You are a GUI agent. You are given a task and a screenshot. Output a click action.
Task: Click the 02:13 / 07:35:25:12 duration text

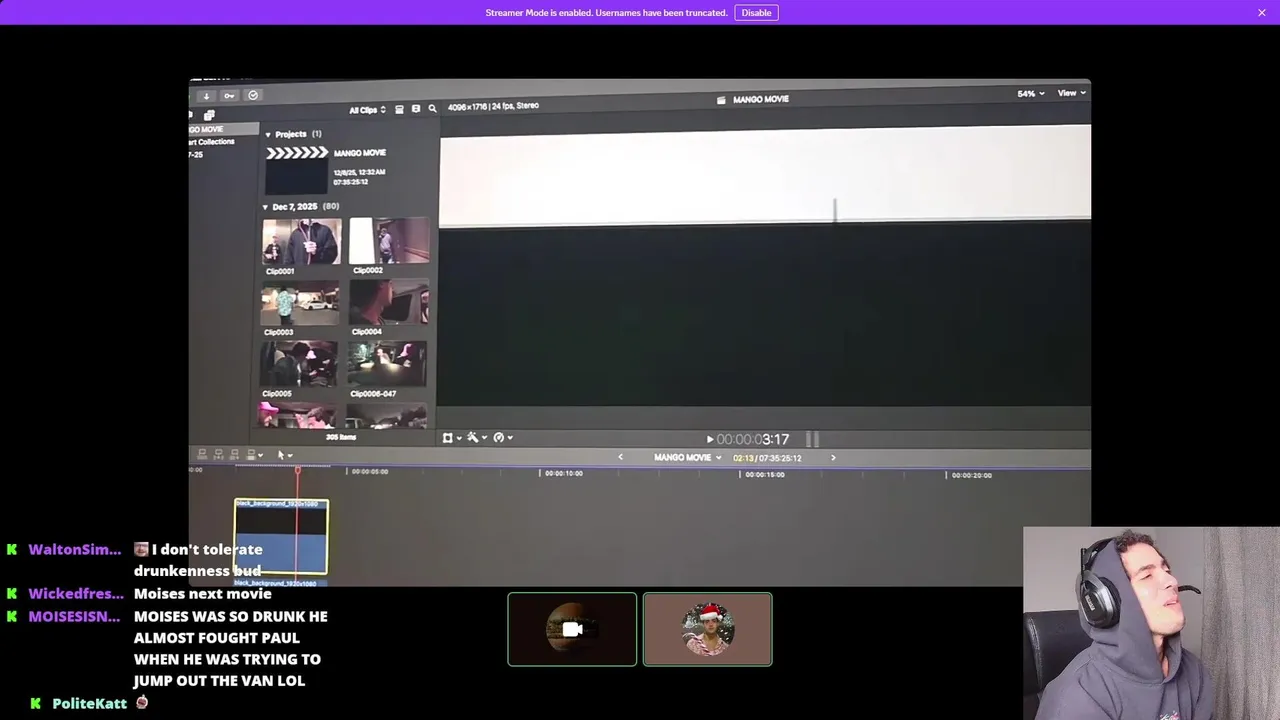767,458
